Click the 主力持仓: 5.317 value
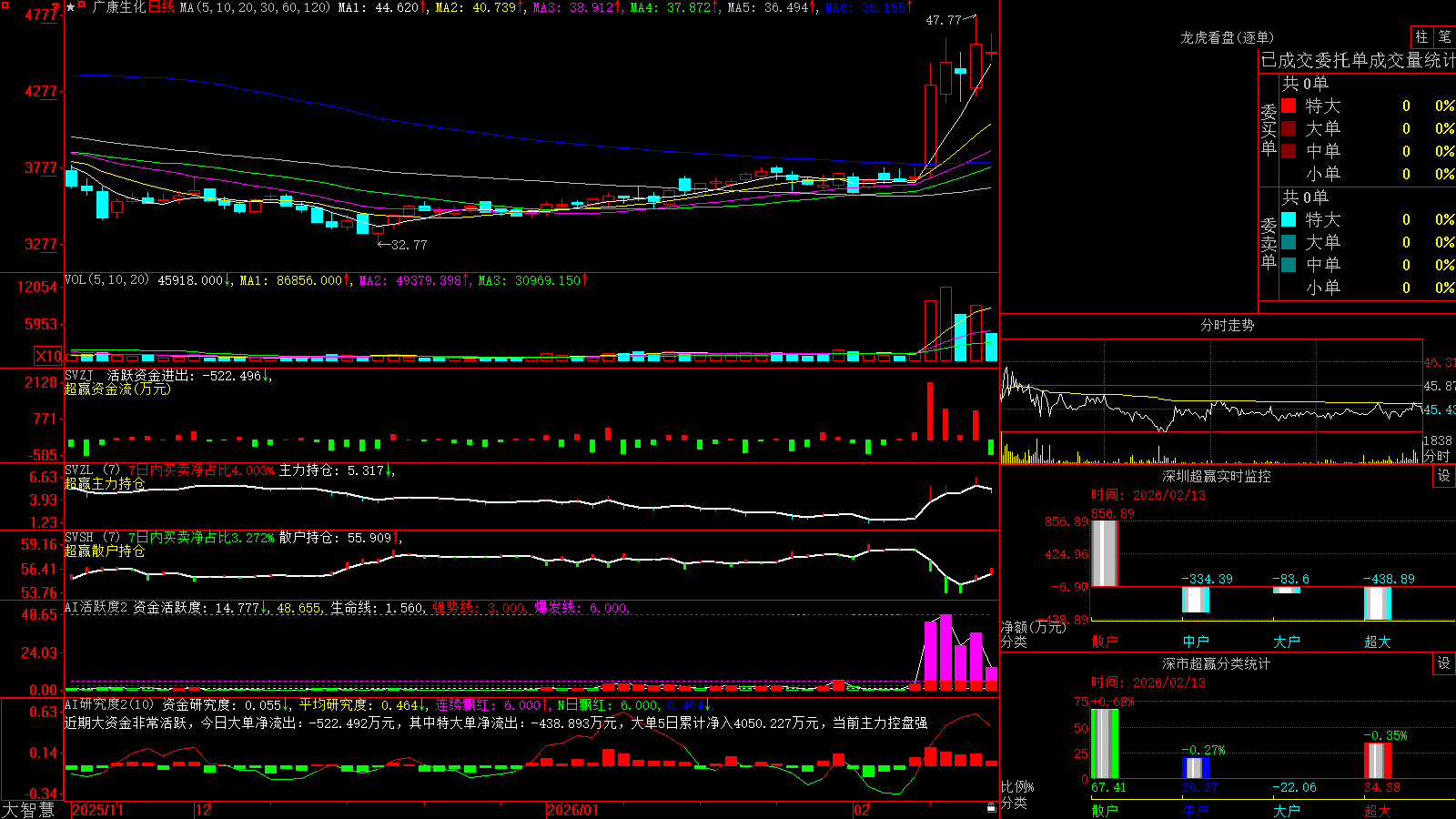Screen dimensions: 1456x819 point(331,470)
